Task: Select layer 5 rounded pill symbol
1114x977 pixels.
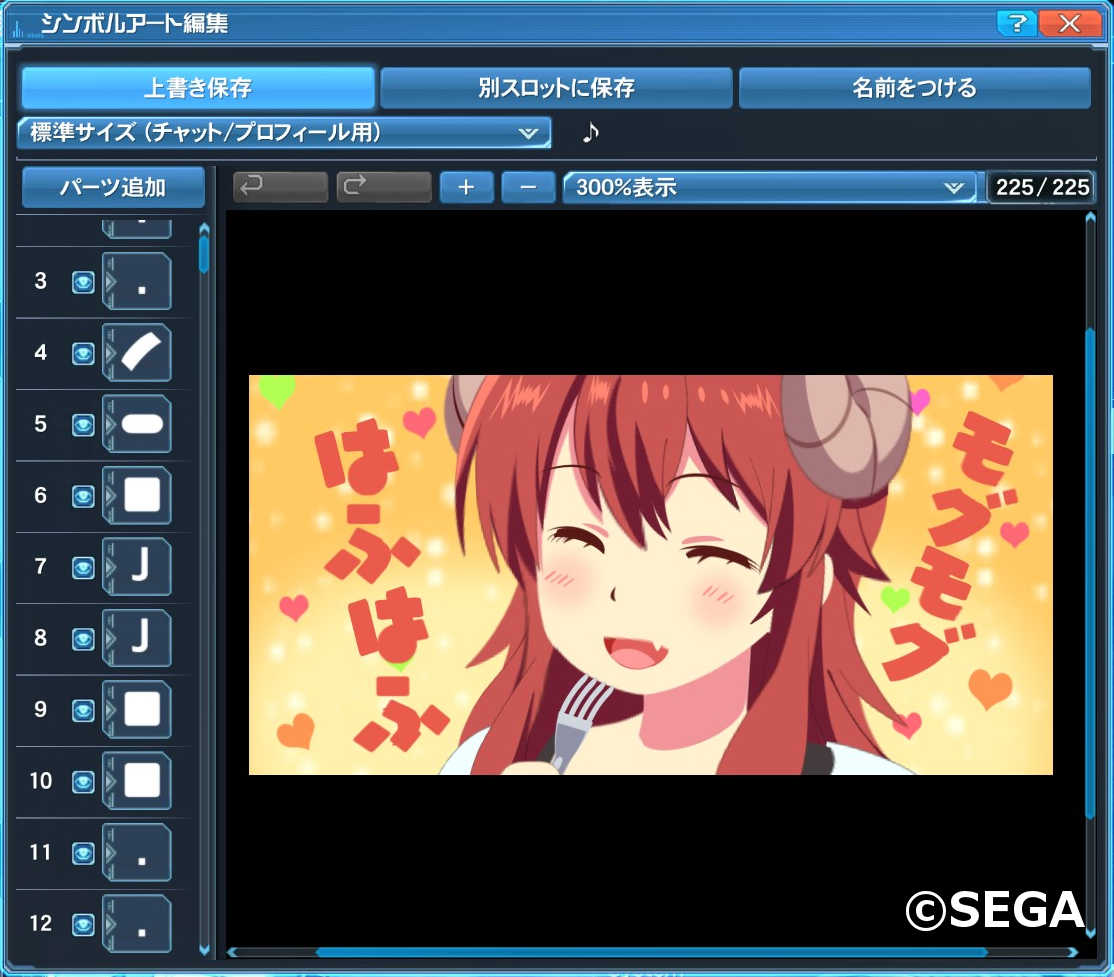Action: click(137, 424)
